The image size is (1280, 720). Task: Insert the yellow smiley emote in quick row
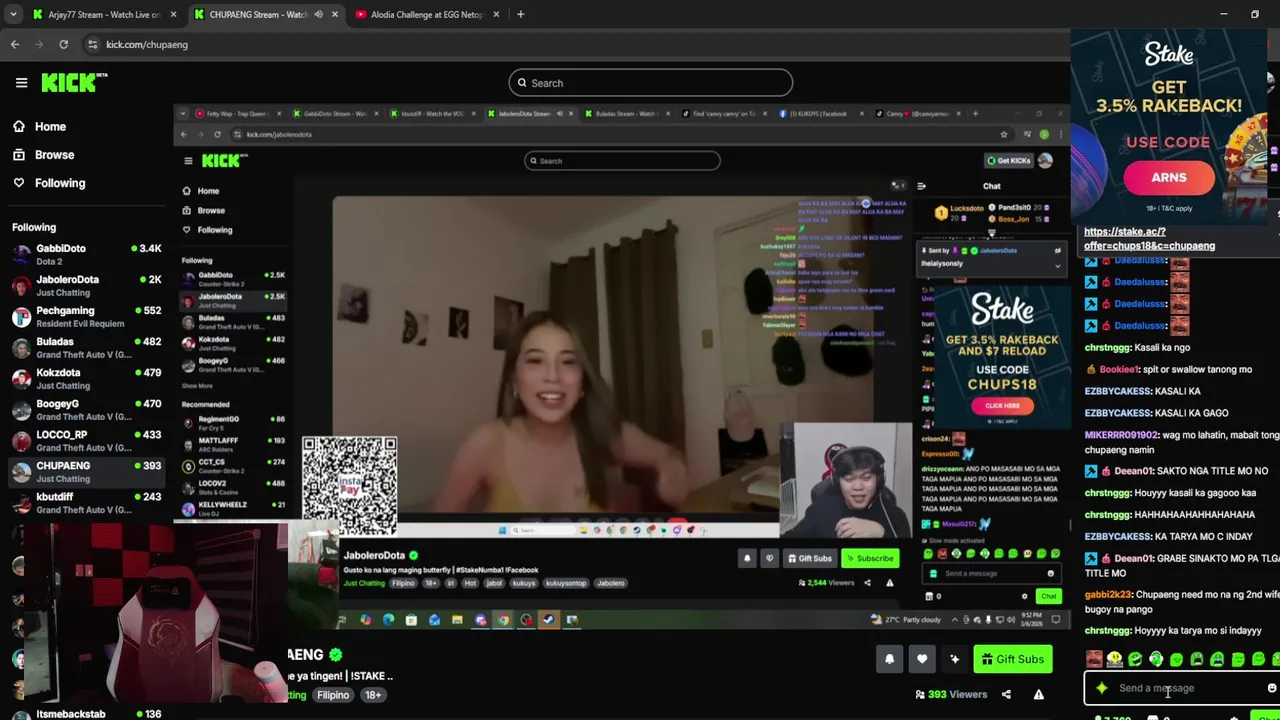click(1114, 659)
